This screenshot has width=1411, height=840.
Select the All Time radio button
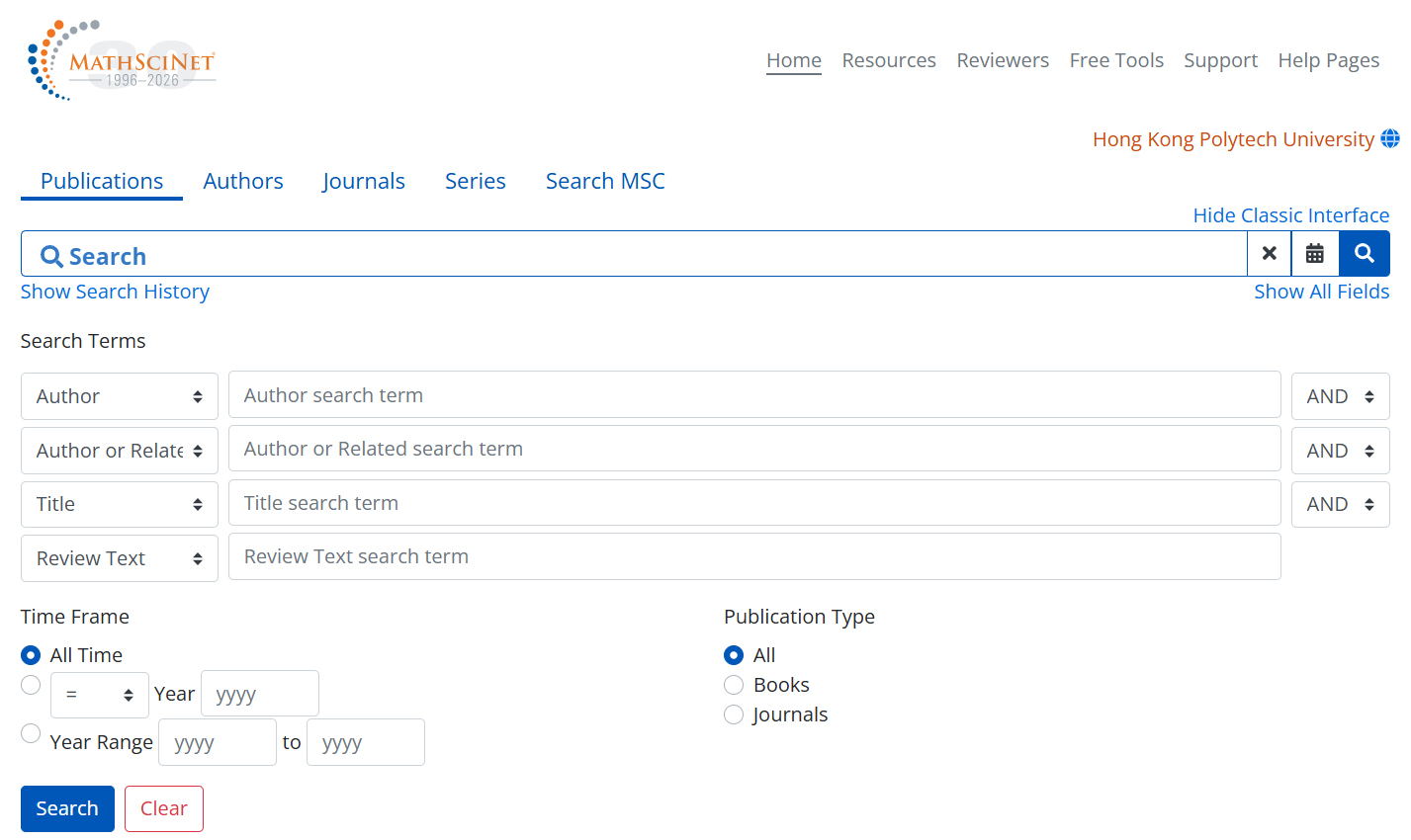31,655
